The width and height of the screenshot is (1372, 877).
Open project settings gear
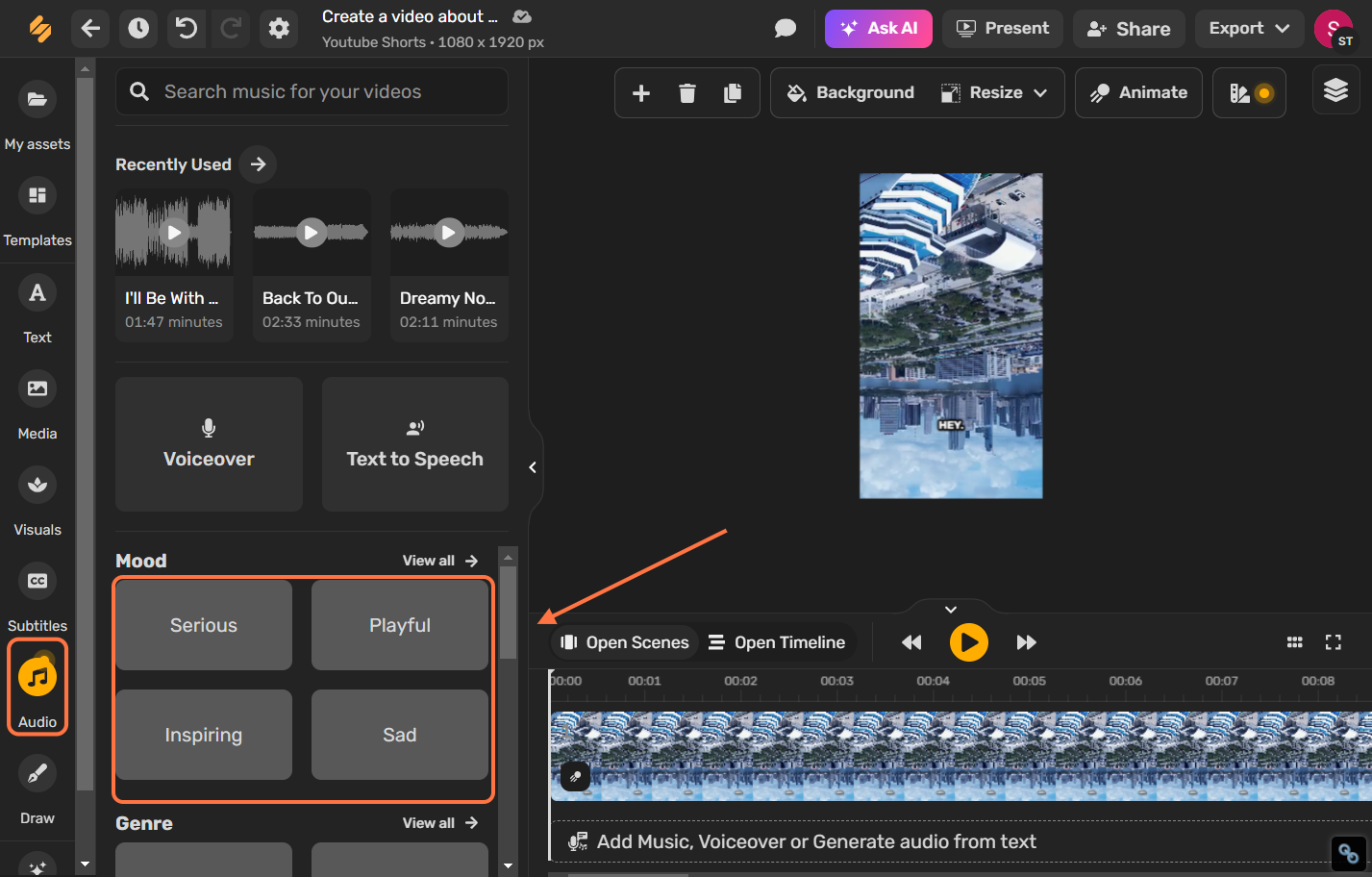coord(279,29)
